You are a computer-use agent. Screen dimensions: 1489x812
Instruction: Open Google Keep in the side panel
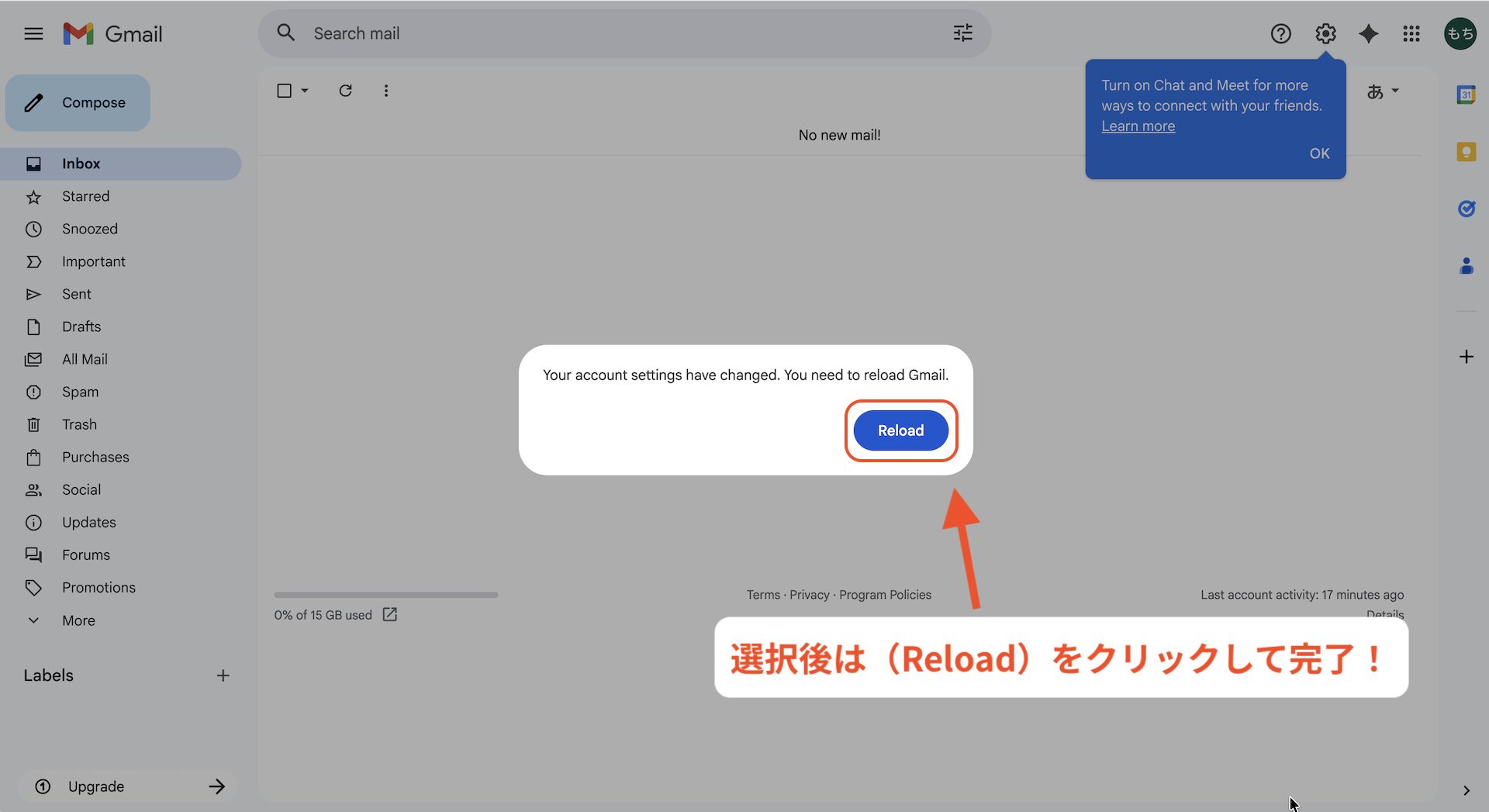[1466, 152]
